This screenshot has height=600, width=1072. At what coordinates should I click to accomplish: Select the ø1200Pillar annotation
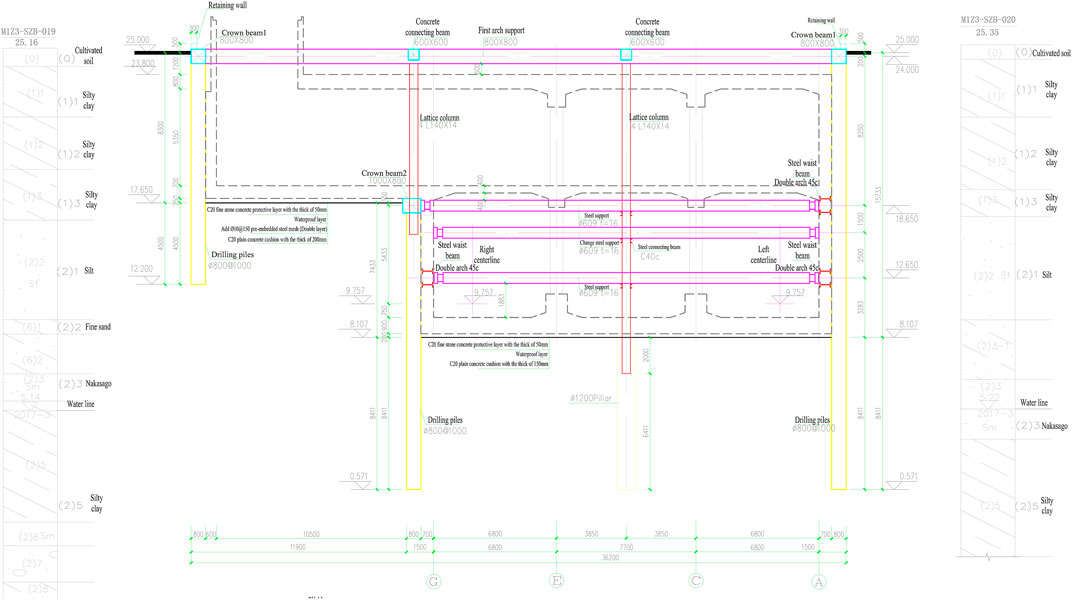coord(591,398)
